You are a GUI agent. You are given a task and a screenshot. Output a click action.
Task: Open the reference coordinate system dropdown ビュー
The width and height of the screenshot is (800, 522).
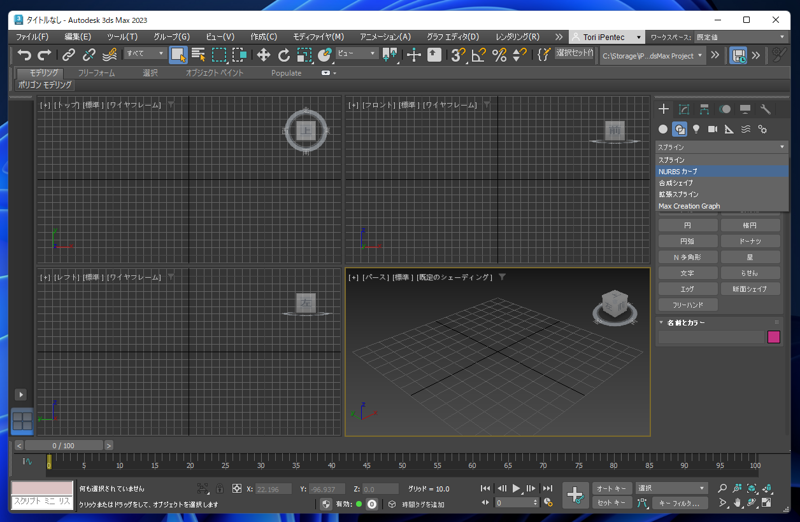click(356, 53)
